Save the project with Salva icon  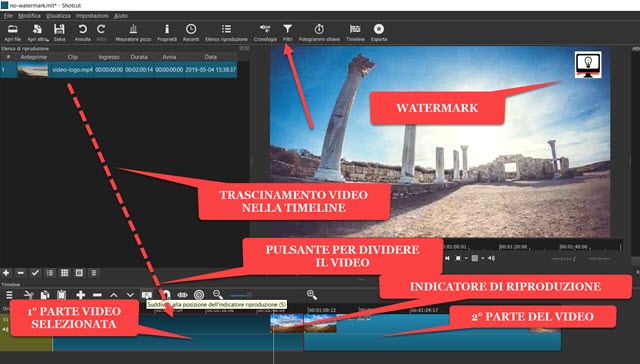click(x=60, y=33)
